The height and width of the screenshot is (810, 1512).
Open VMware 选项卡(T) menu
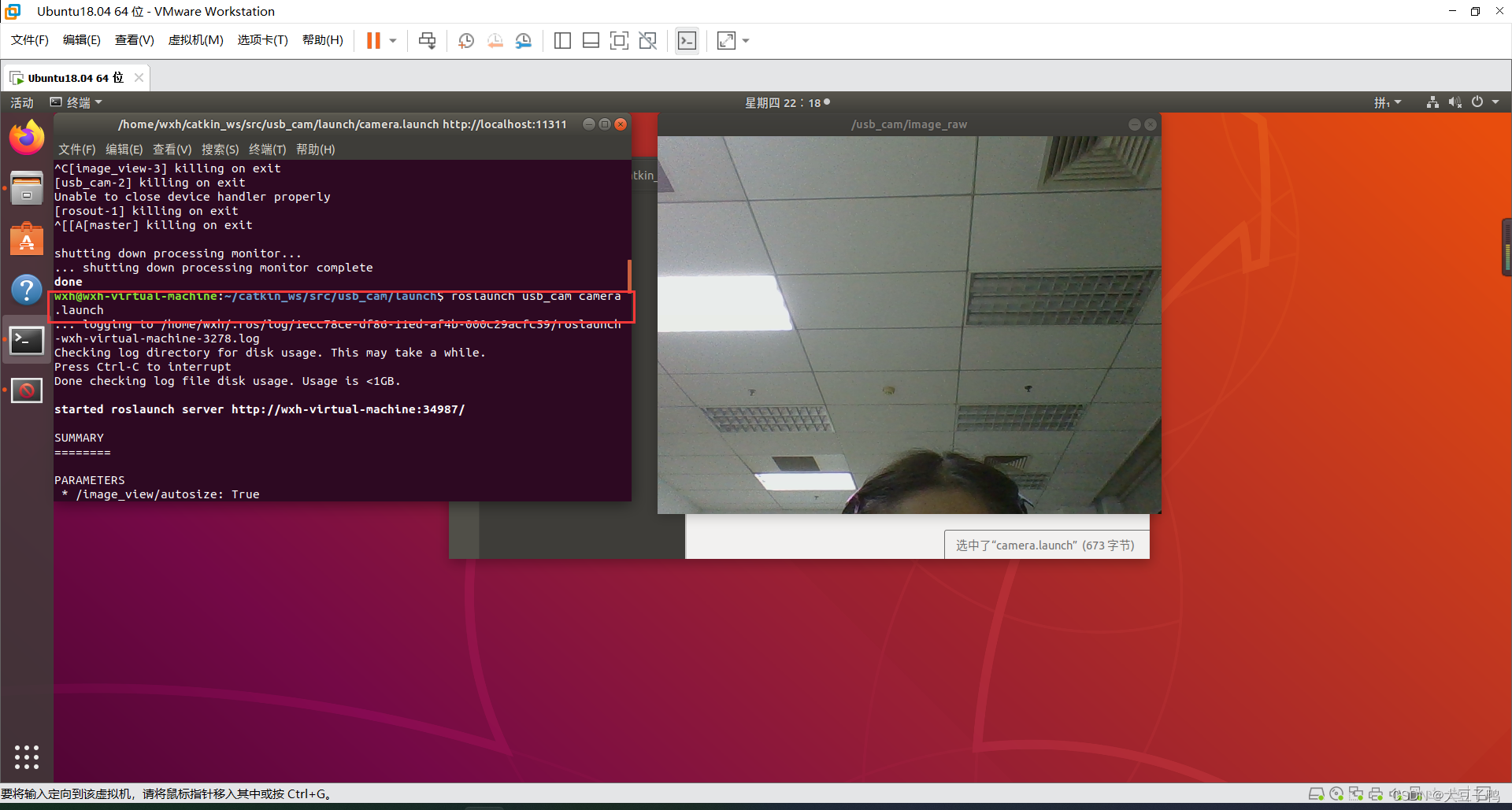[x=263, y=40]
